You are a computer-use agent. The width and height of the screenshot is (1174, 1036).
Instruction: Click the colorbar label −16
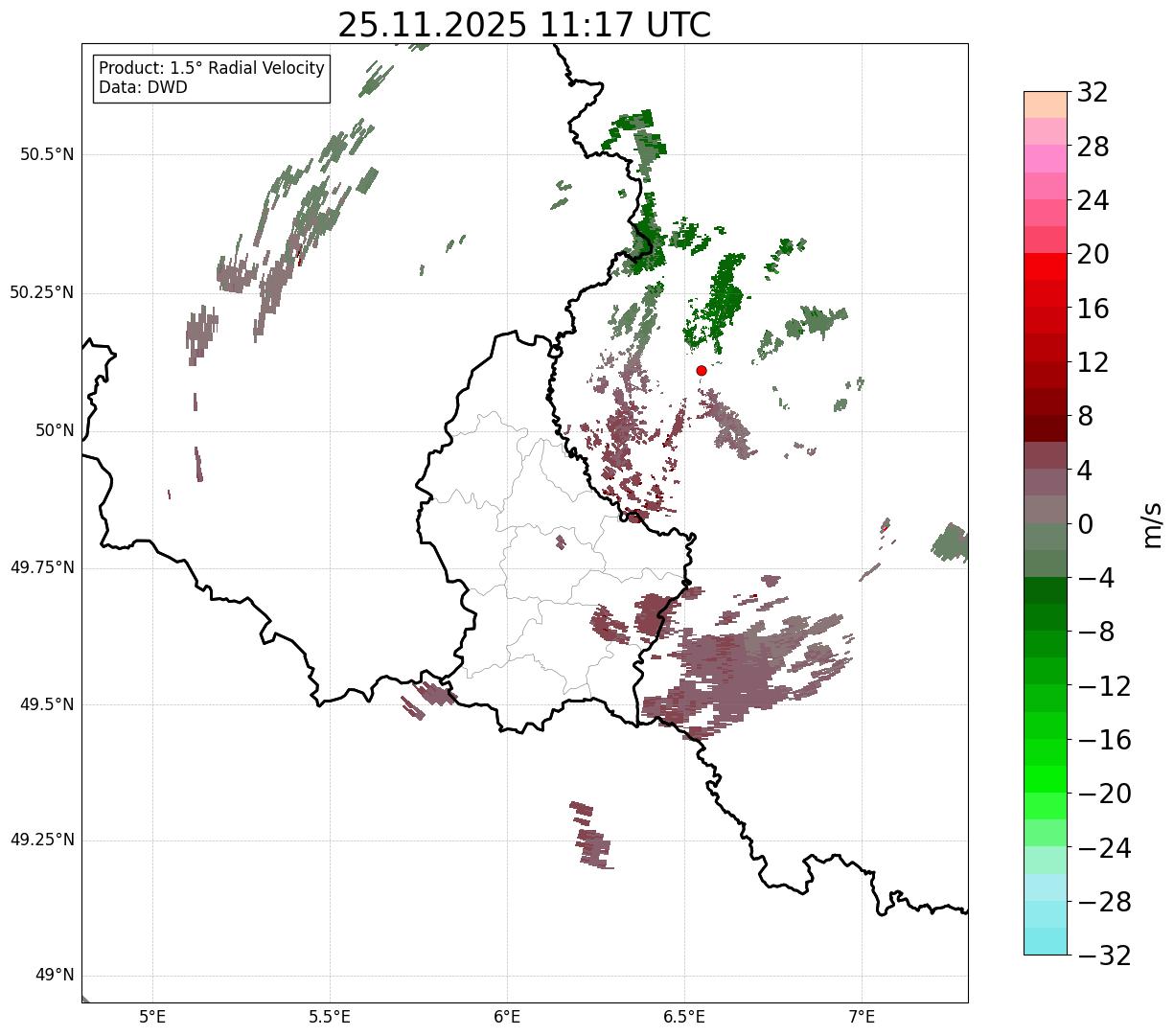pyautogui.click(x=1104, y=740)
